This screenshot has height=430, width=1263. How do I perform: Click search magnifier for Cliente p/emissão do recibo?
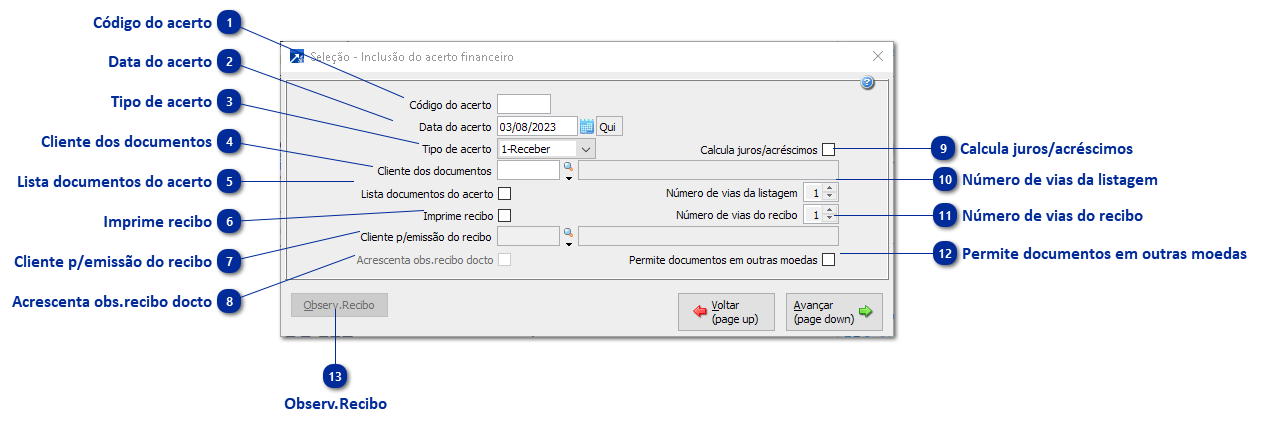[568, 232]
